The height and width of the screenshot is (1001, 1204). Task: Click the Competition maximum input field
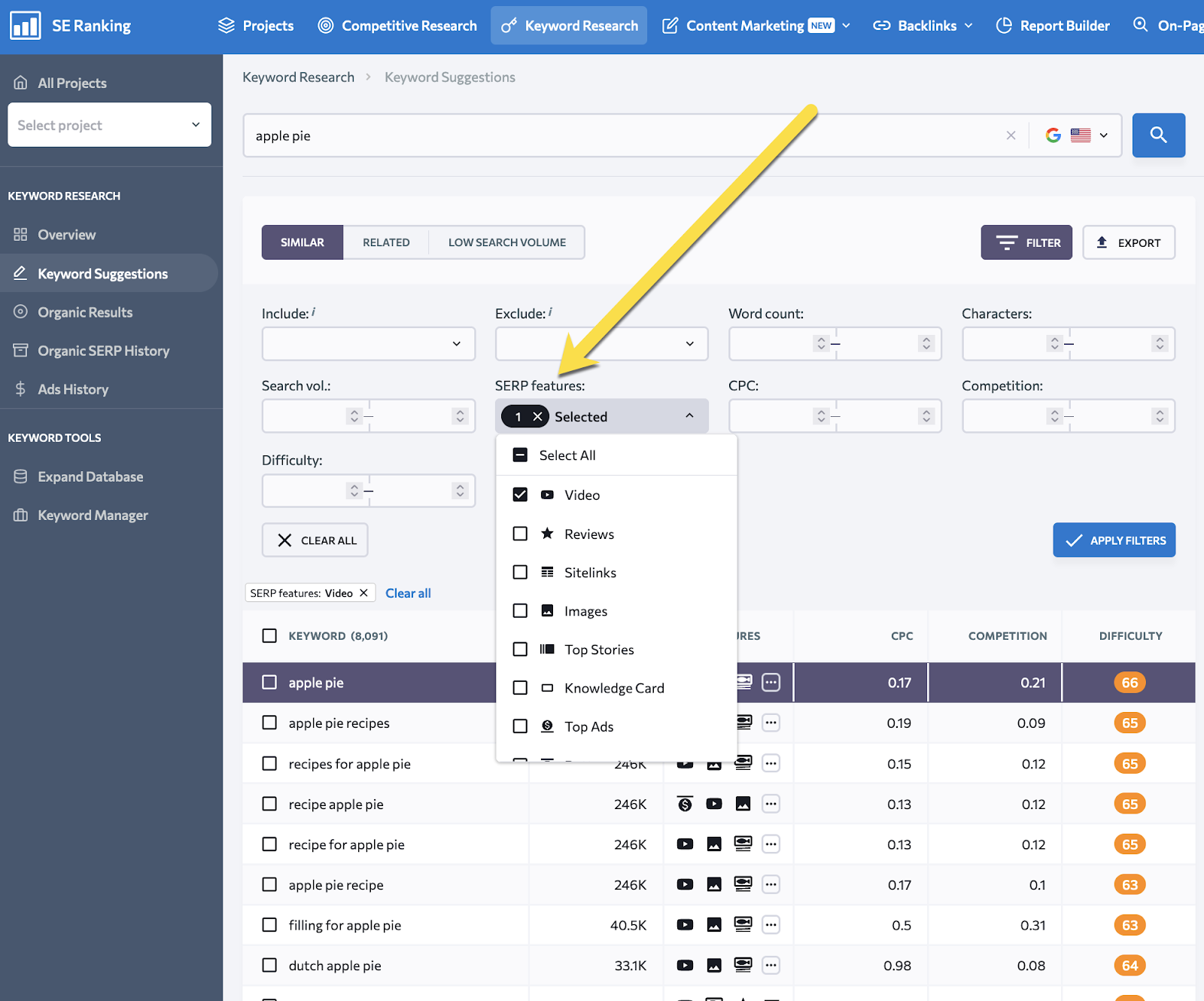(1121, 415)
